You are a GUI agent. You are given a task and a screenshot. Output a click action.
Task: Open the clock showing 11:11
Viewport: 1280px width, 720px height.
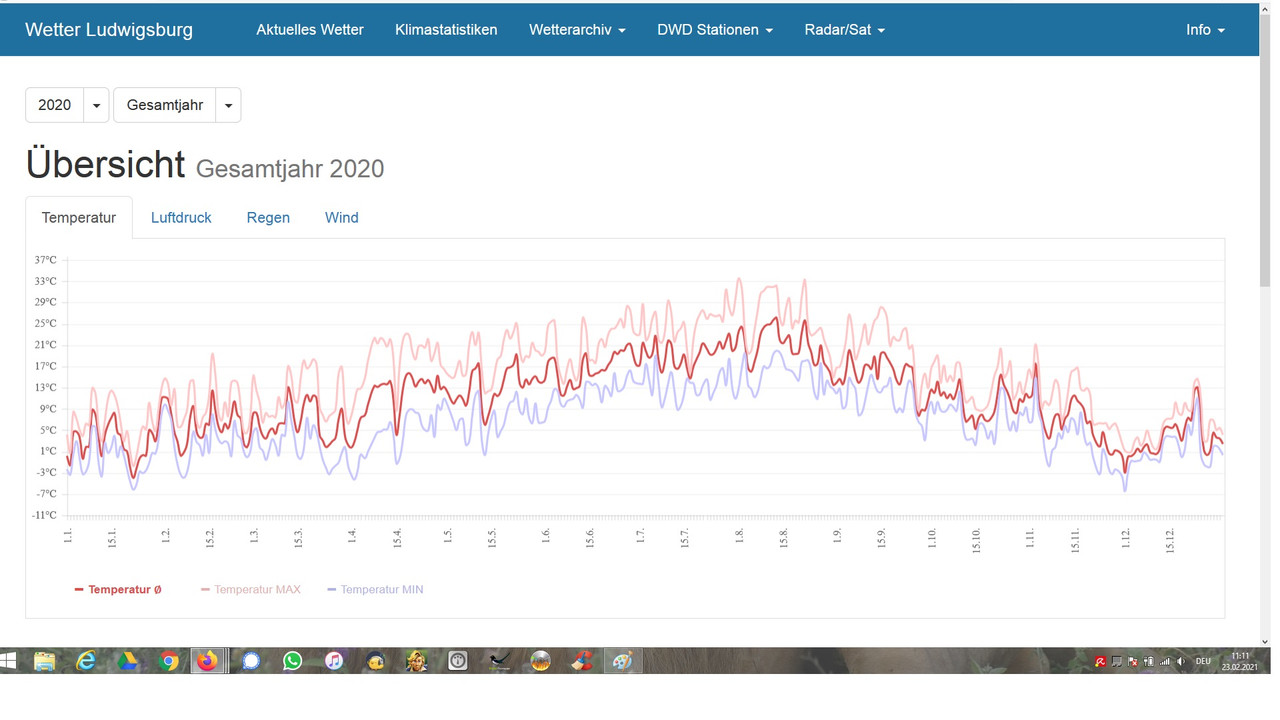click(1240, 661)
